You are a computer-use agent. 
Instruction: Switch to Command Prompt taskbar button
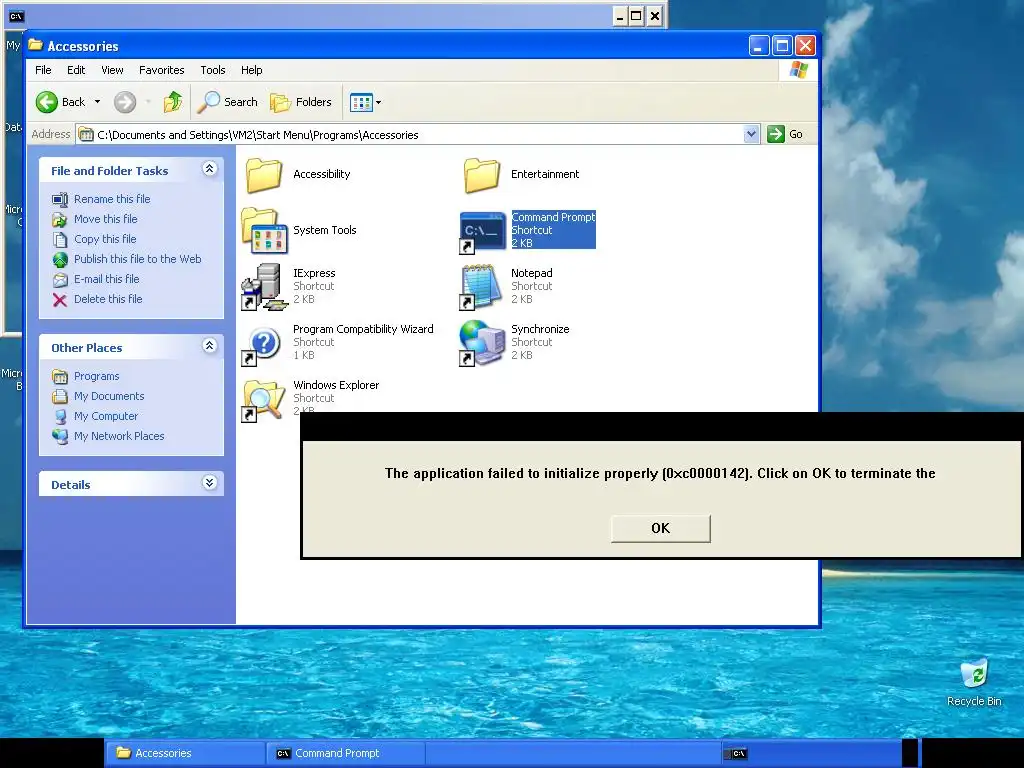(x=346, y=753)
